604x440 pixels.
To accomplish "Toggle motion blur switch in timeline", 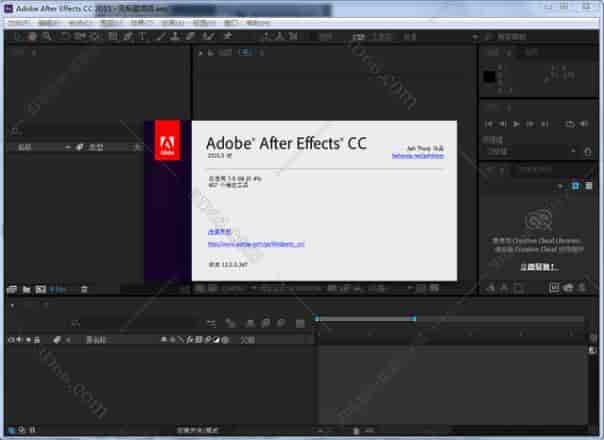I will click(208, 340).
